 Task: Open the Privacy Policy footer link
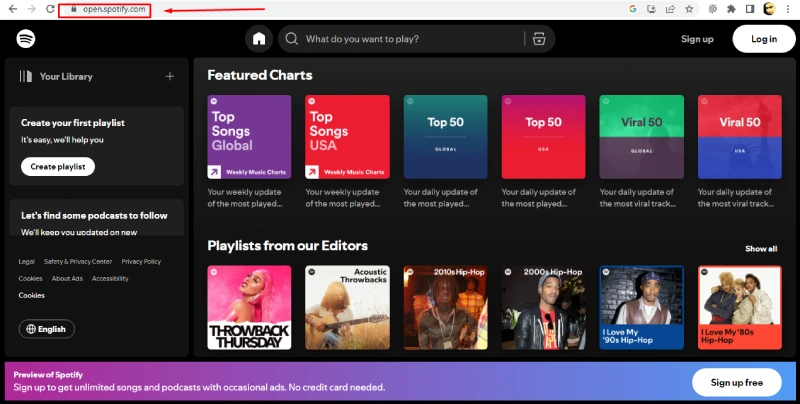tap(141, 261)
